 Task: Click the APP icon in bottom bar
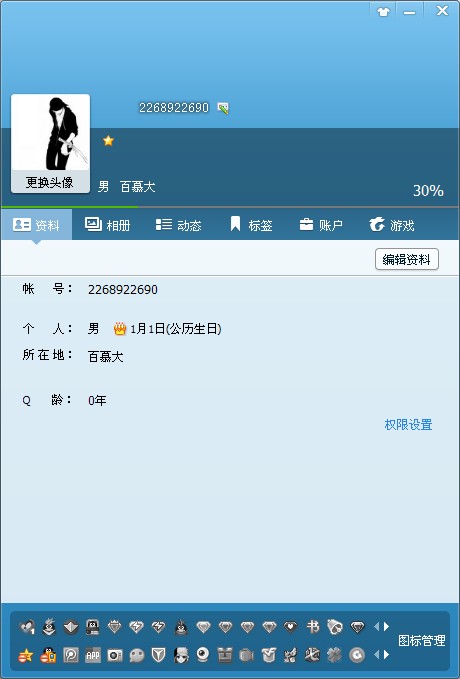(93, 655)
